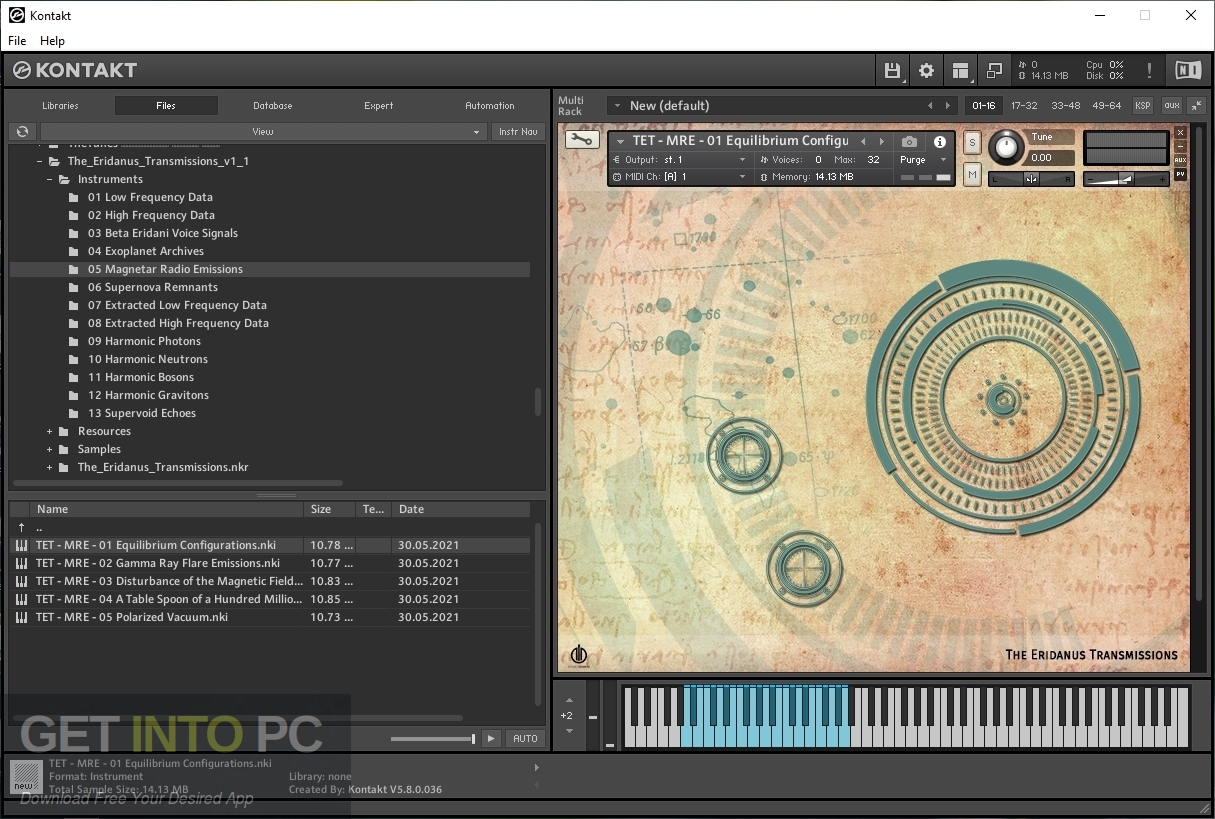Show rack page 49-64
The height and width of the screenshot is (819, 1215).
click(1107, 105)
